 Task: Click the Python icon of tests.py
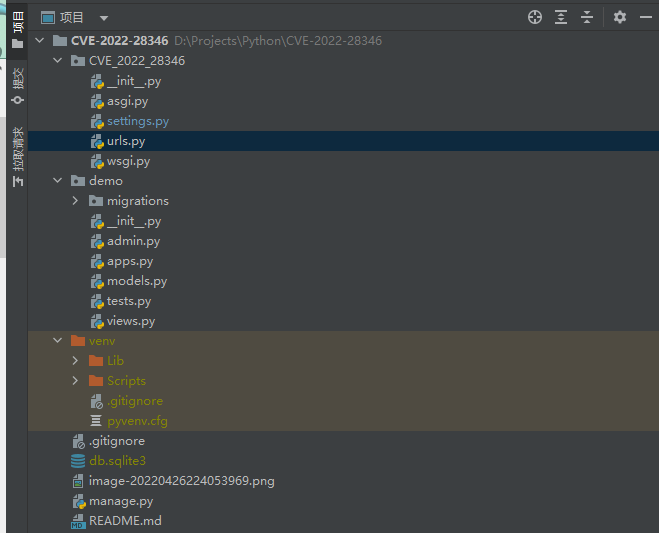[x=97, y=301]
